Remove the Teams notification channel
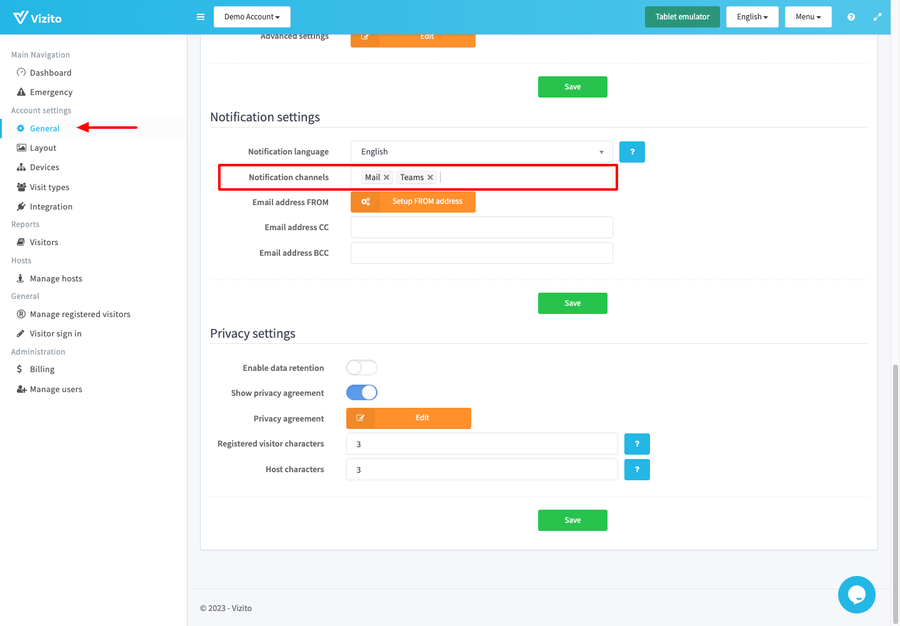Image resolution: width=900 pixels, height=626 pixels. pyautogui.click(x=431, y=176)
